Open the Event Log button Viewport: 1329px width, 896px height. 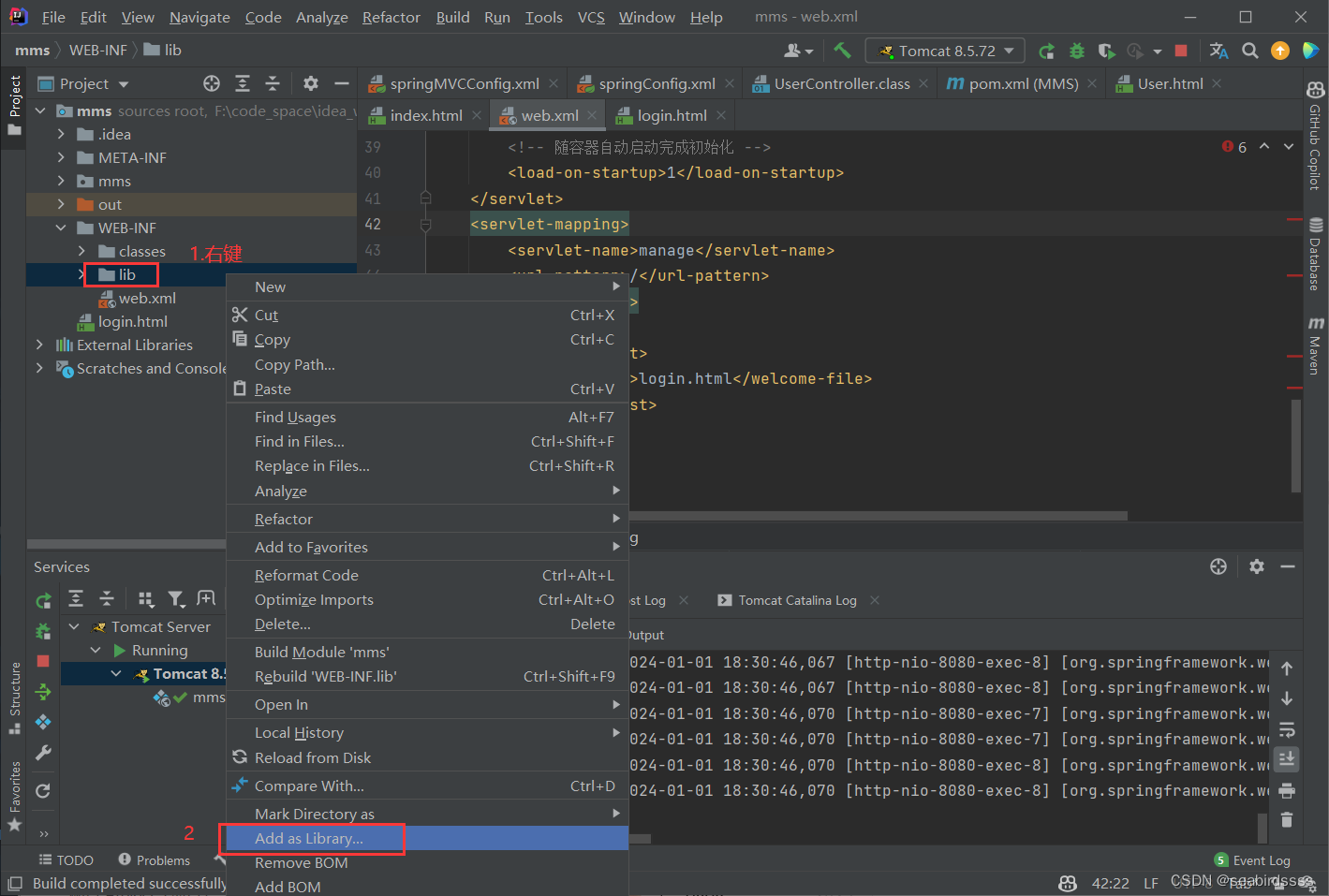pos(1252,859)
